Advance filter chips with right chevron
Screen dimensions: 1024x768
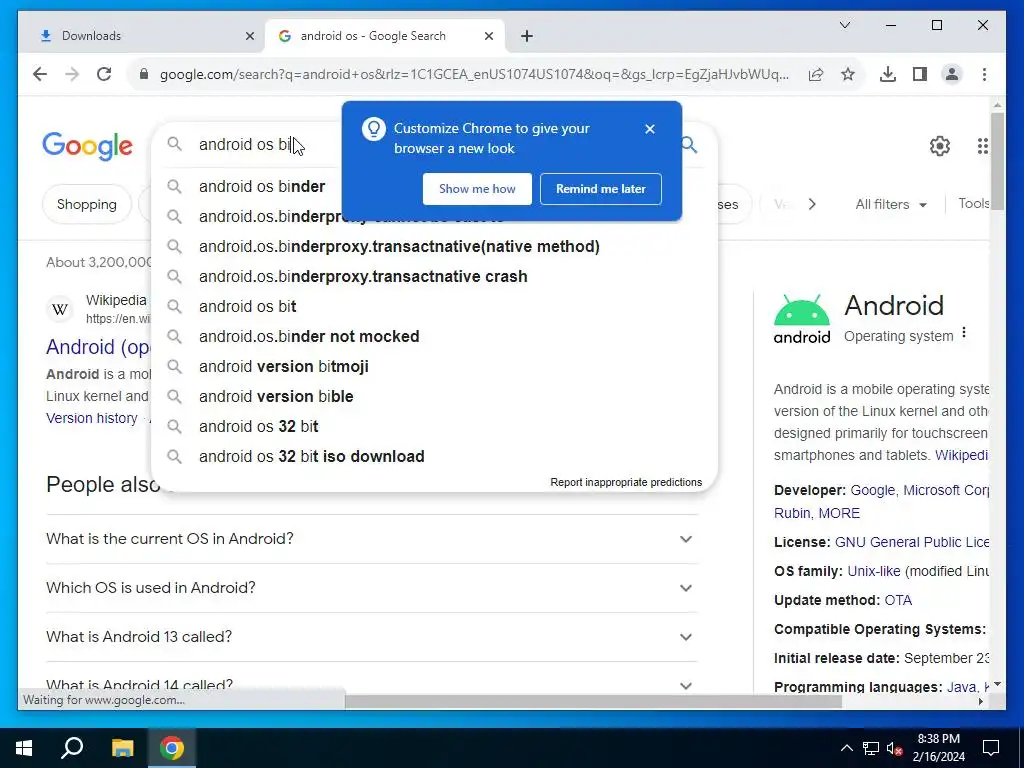812,204
